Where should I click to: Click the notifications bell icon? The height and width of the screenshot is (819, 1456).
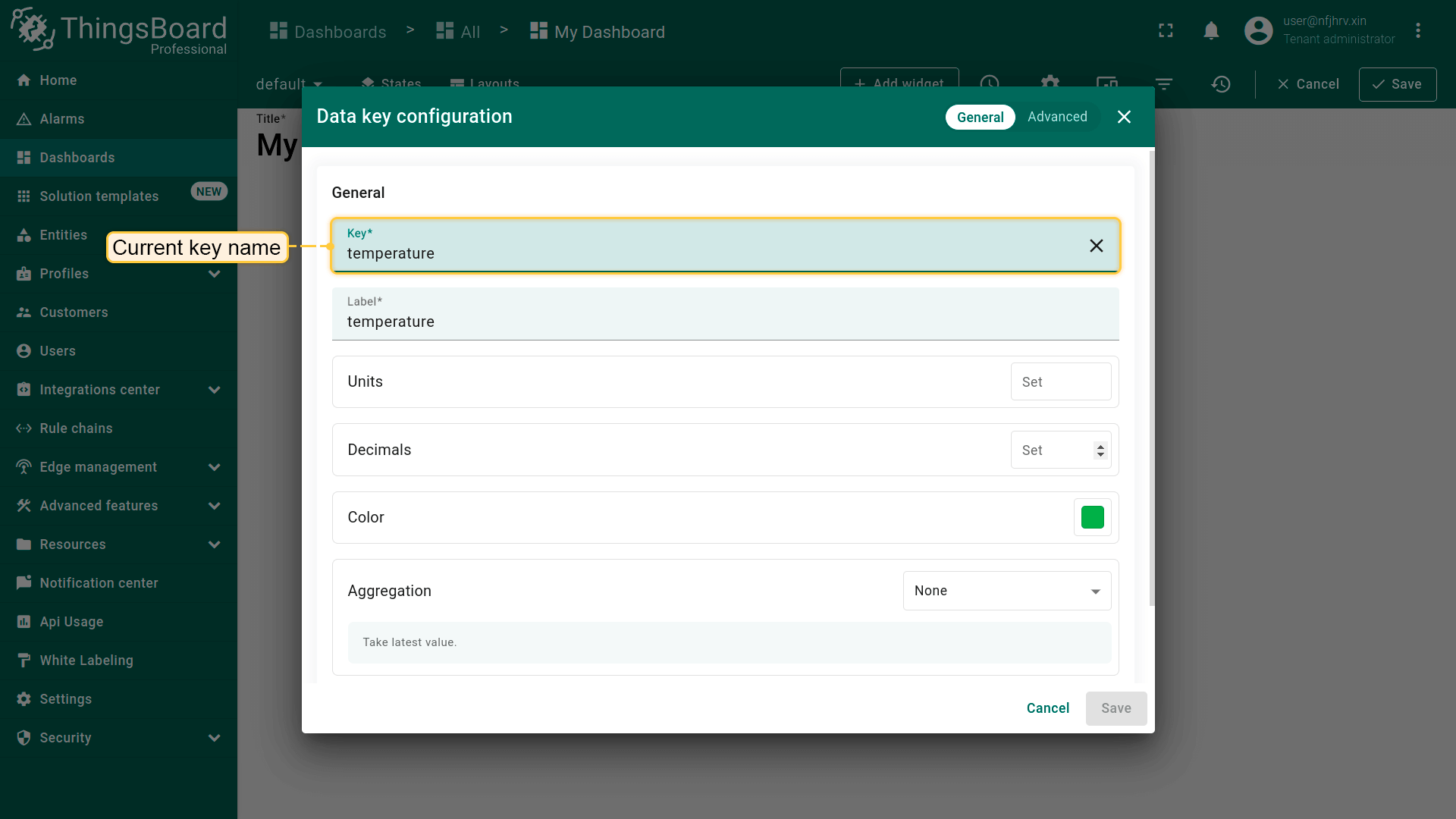1211,31
